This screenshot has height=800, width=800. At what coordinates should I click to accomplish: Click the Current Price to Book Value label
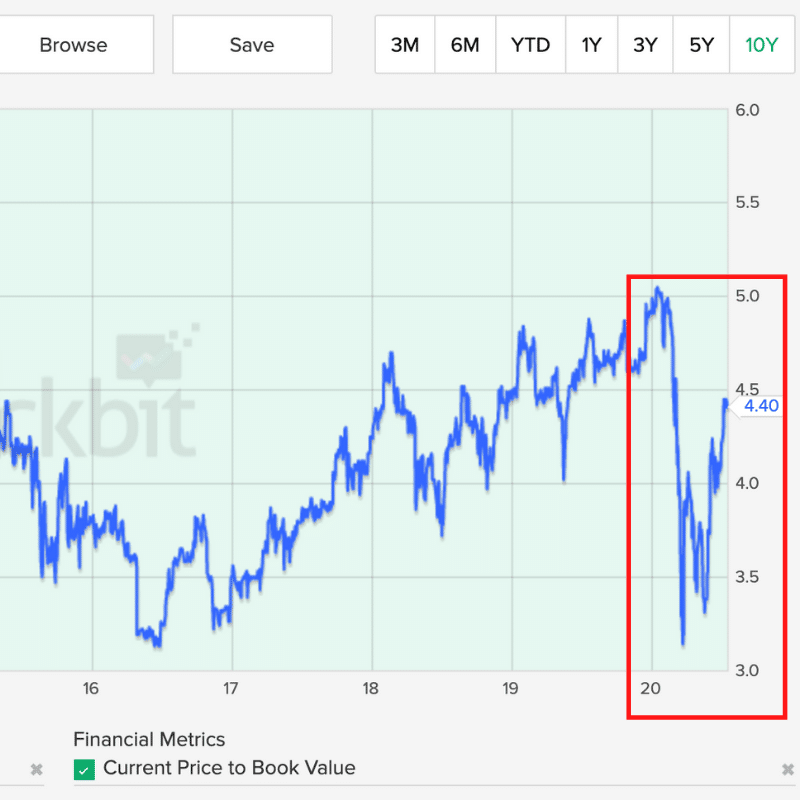(229, 769)
